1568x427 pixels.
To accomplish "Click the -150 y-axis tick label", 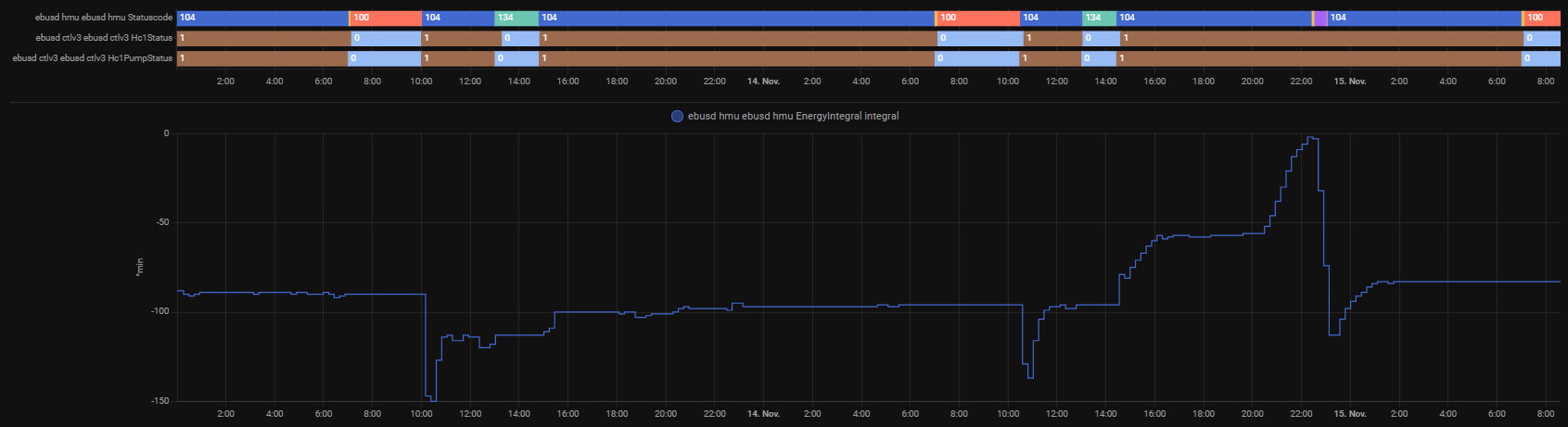I will (x=160, y=401).
